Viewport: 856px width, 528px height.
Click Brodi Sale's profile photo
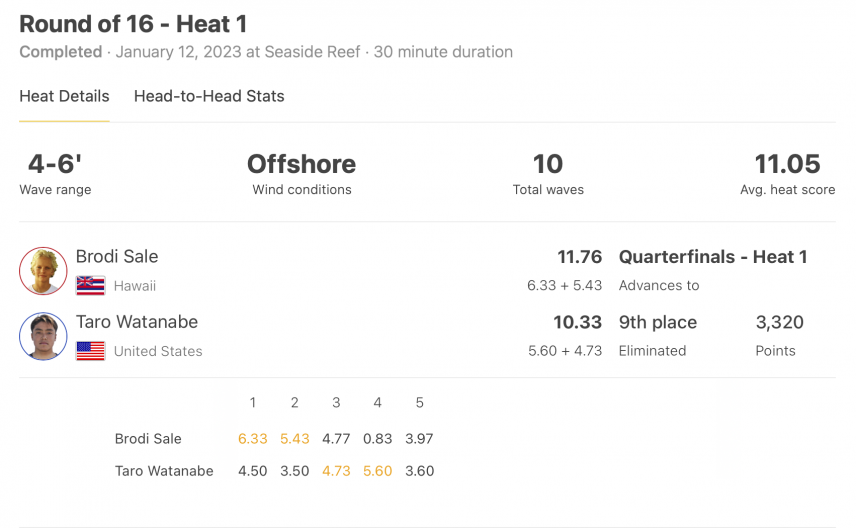[x=43, y=271]
